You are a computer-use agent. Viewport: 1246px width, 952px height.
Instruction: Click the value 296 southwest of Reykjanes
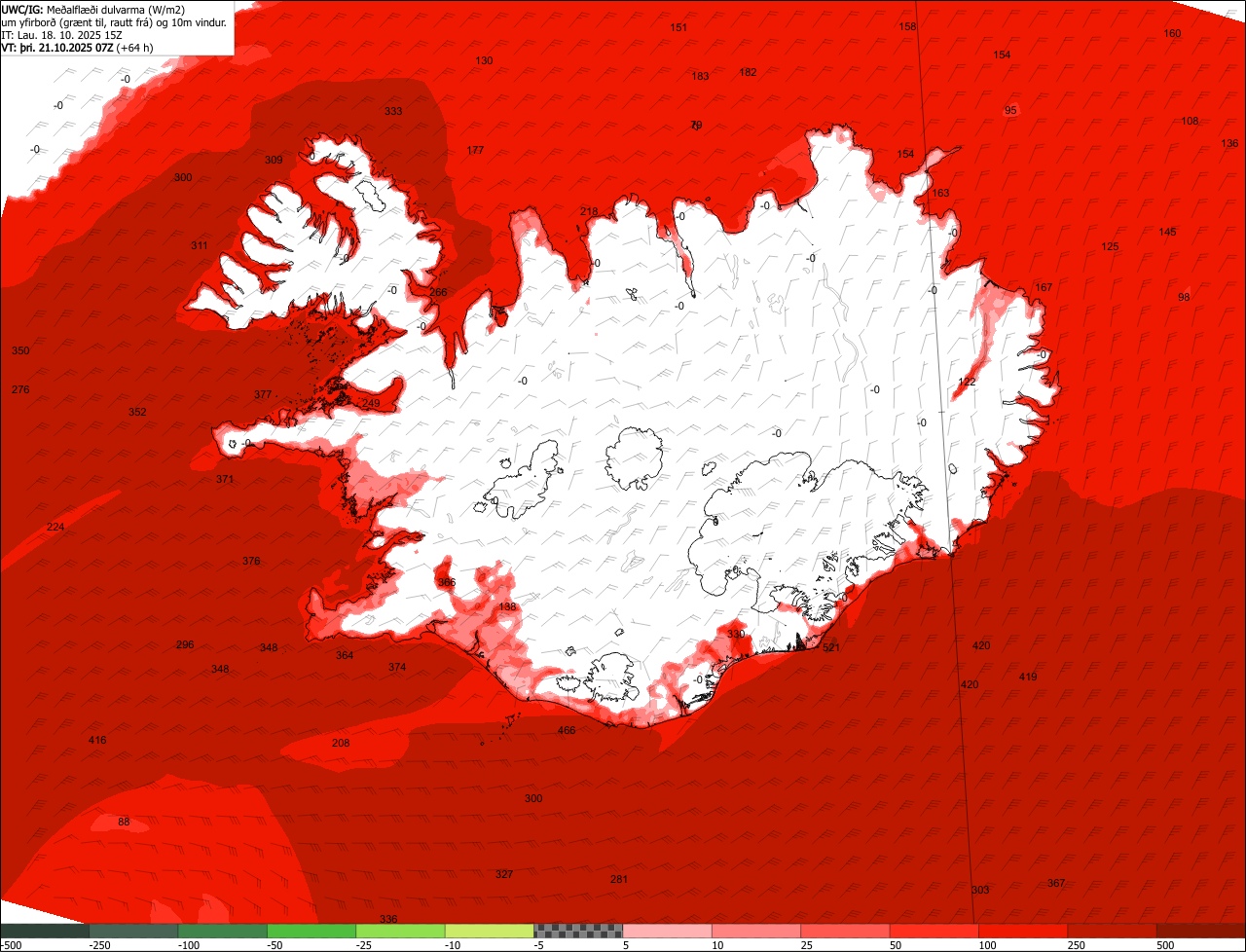tap(185, 645)
